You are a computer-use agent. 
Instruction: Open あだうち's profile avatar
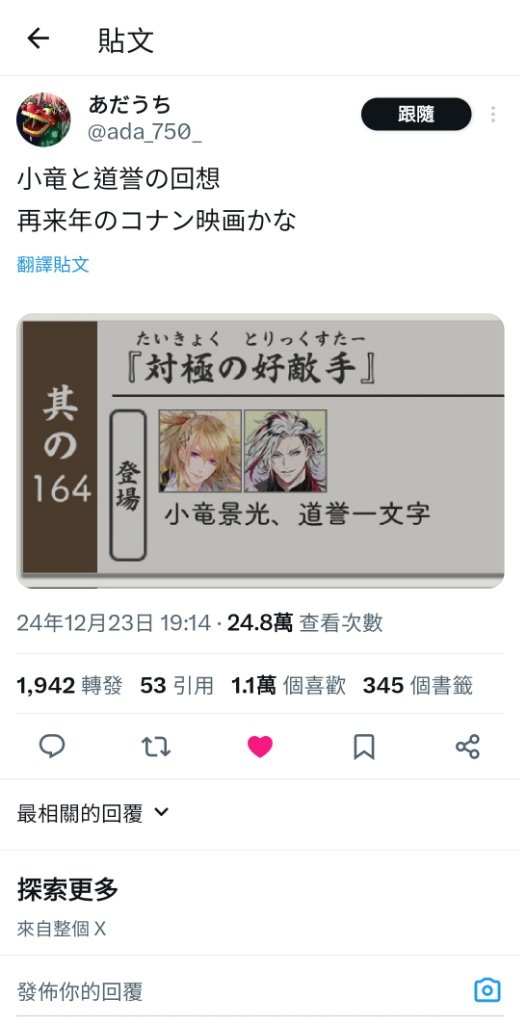click(43, 119)
